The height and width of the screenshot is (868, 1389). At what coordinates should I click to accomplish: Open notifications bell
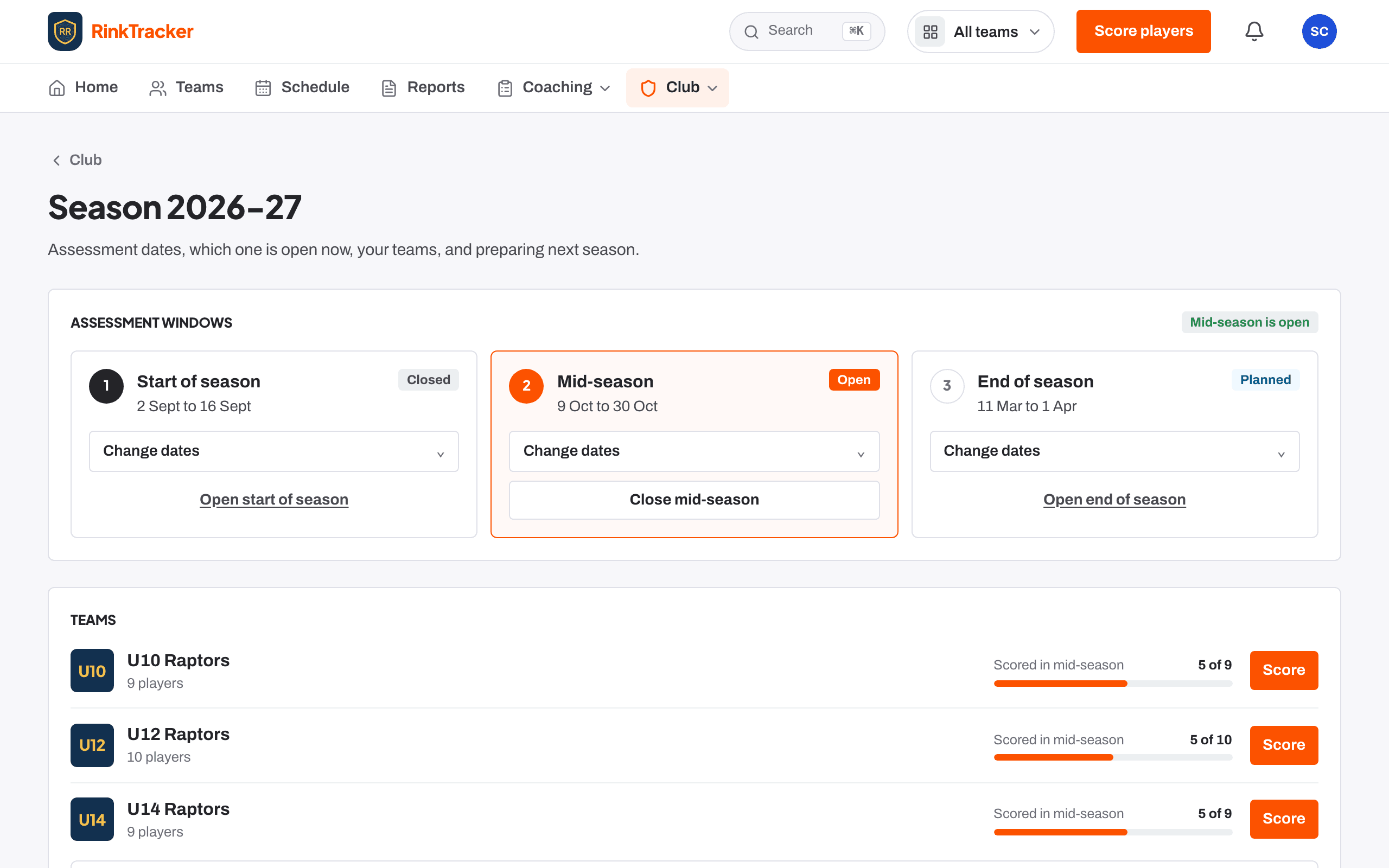(x=1254, y=31)
